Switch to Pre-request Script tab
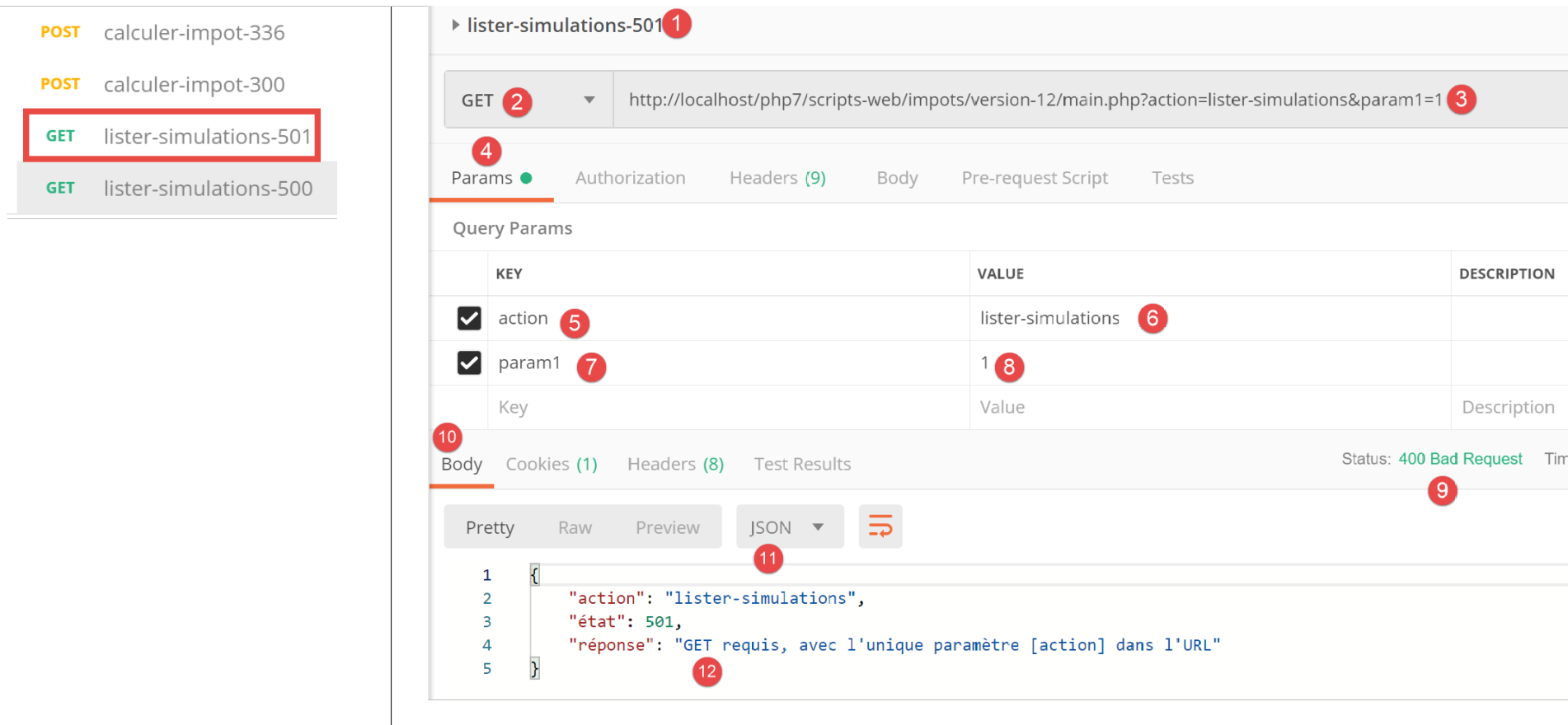1568x725 pixels. coord(1034,178)
